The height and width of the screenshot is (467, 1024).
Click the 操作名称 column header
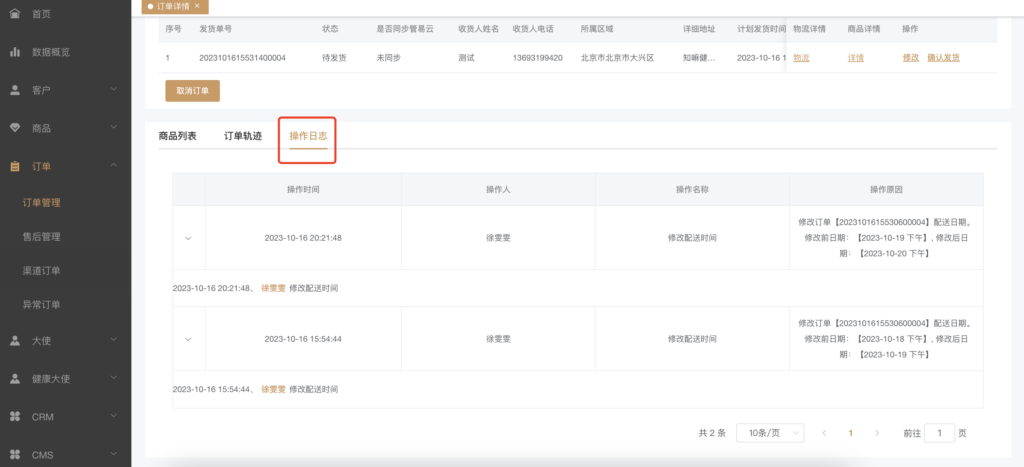(x=692, y=189)
